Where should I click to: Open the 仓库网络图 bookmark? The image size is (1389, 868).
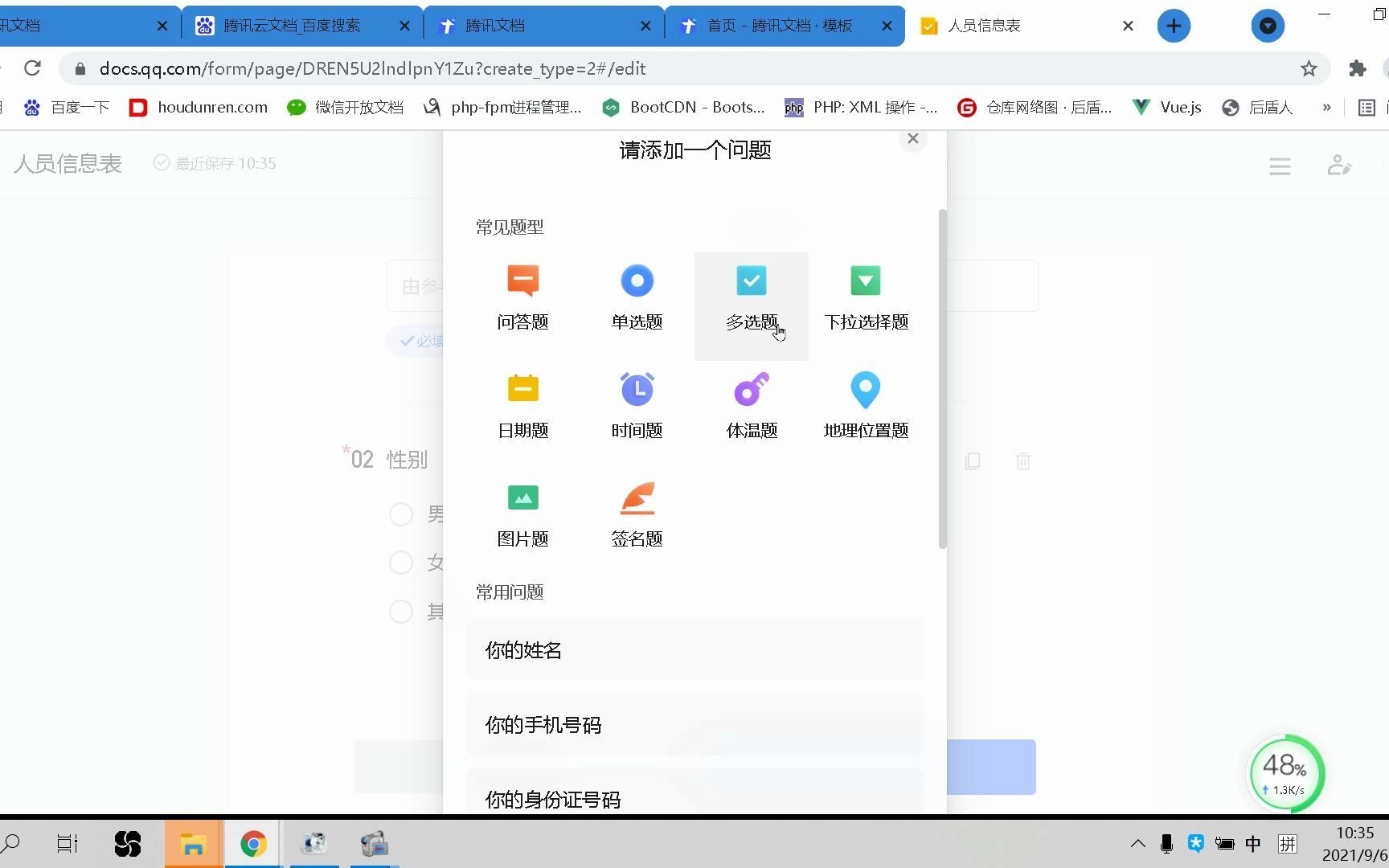click(1035, 107)
